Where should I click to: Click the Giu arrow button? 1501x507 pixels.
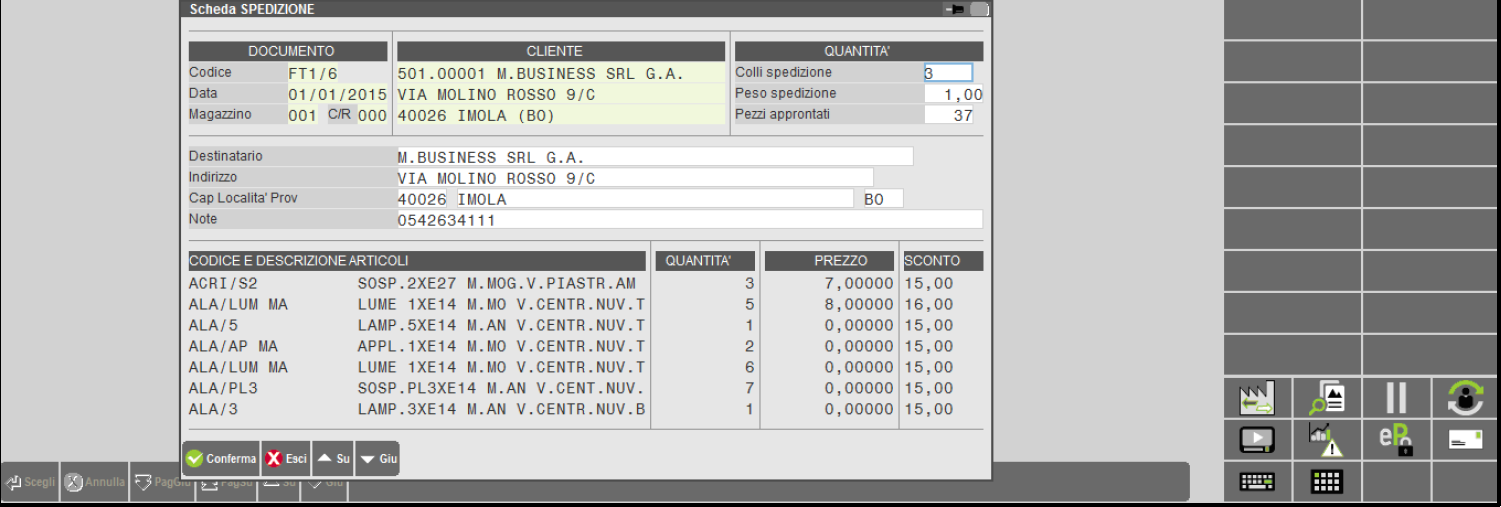point(377,459)
